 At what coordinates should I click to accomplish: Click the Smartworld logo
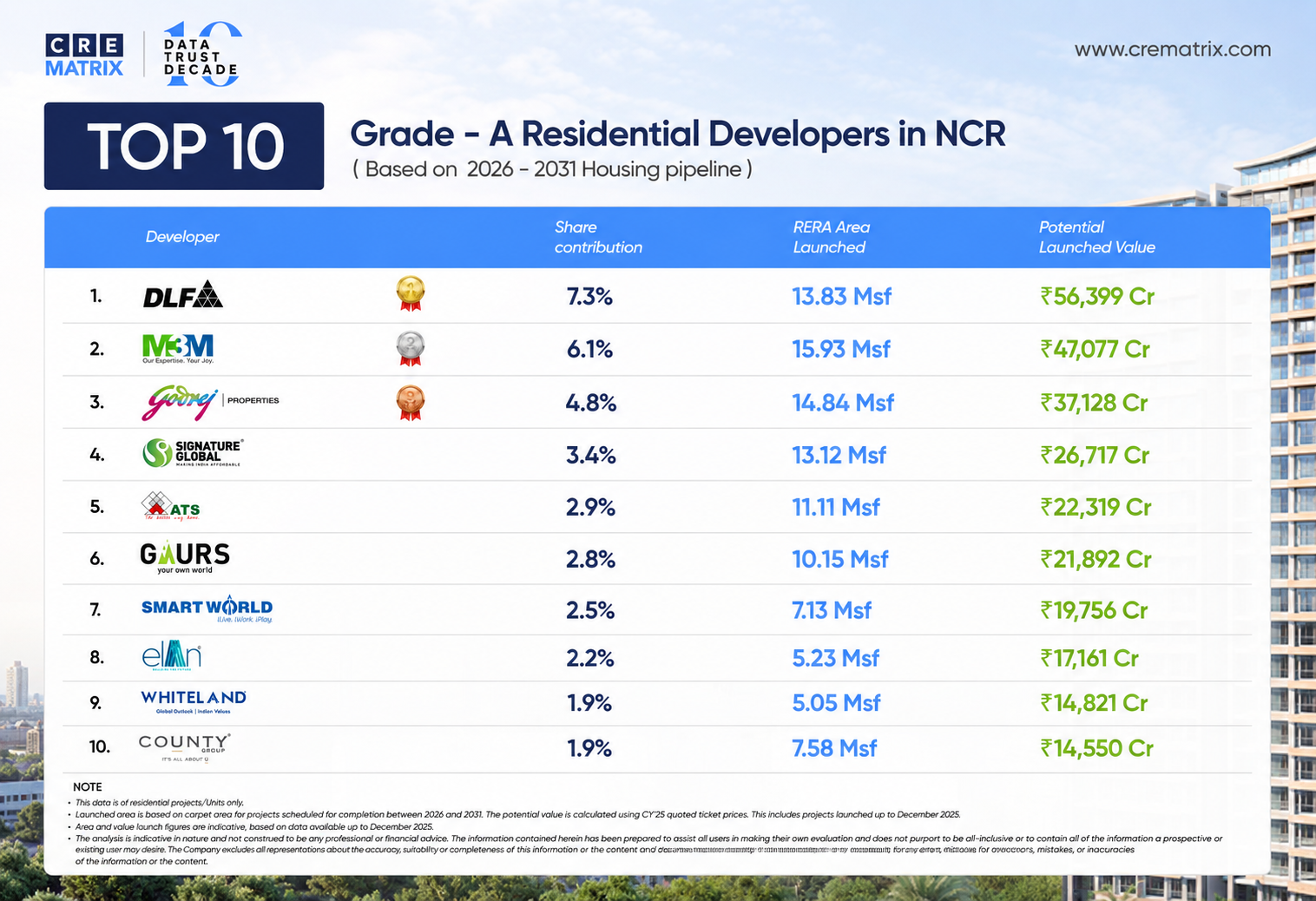coord(207,609)
